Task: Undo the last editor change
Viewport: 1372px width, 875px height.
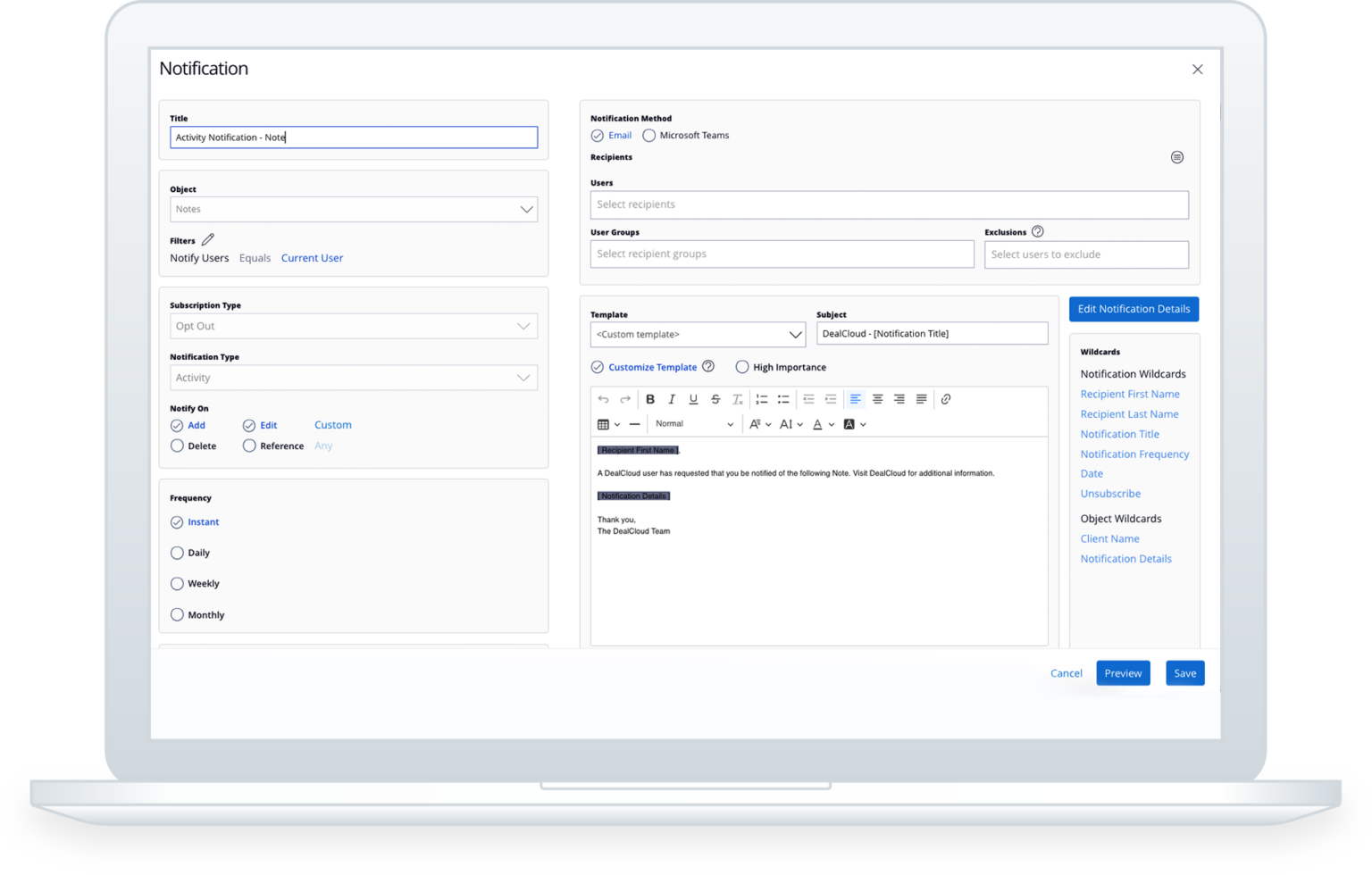Action: 603,399
